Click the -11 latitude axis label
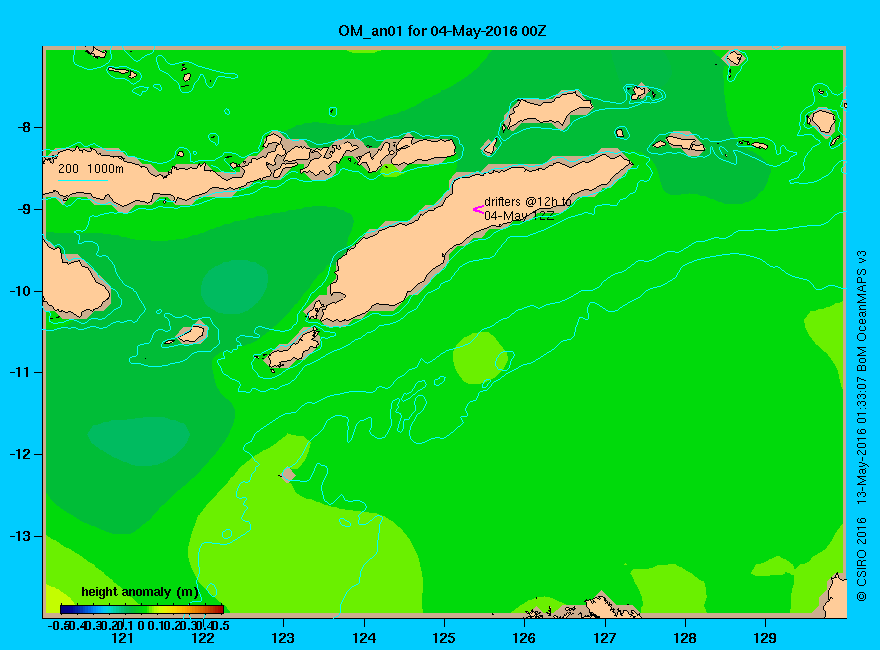880x650 pixels. (x=21, y=372)
